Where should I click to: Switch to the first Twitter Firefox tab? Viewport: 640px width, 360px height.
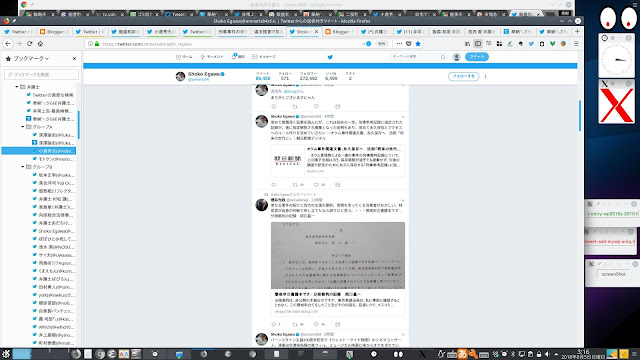click(x=19, y=31)
